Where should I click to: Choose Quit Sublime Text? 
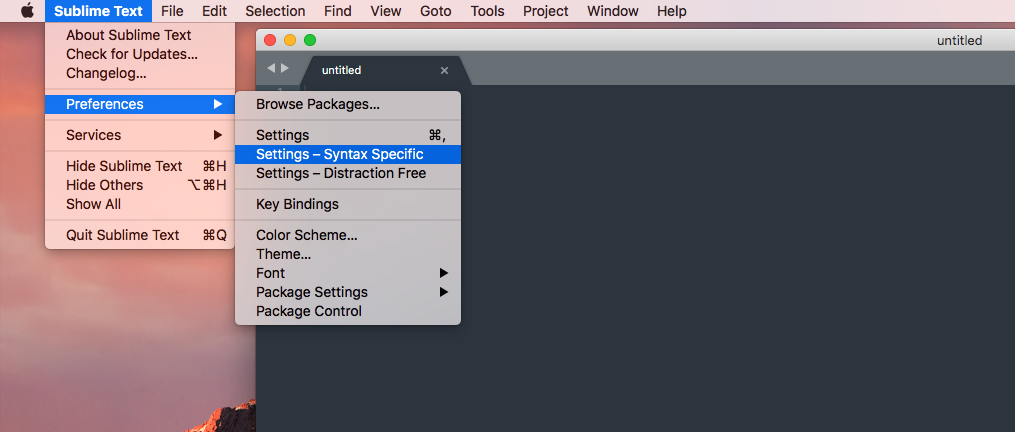point(140,235)
